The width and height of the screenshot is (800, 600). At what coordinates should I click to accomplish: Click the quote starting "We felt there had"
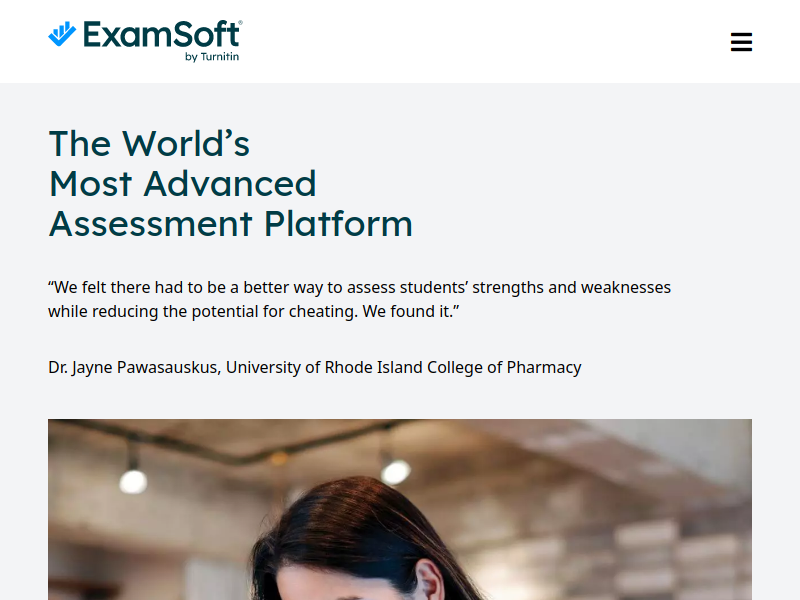click(x=359, y=299)
